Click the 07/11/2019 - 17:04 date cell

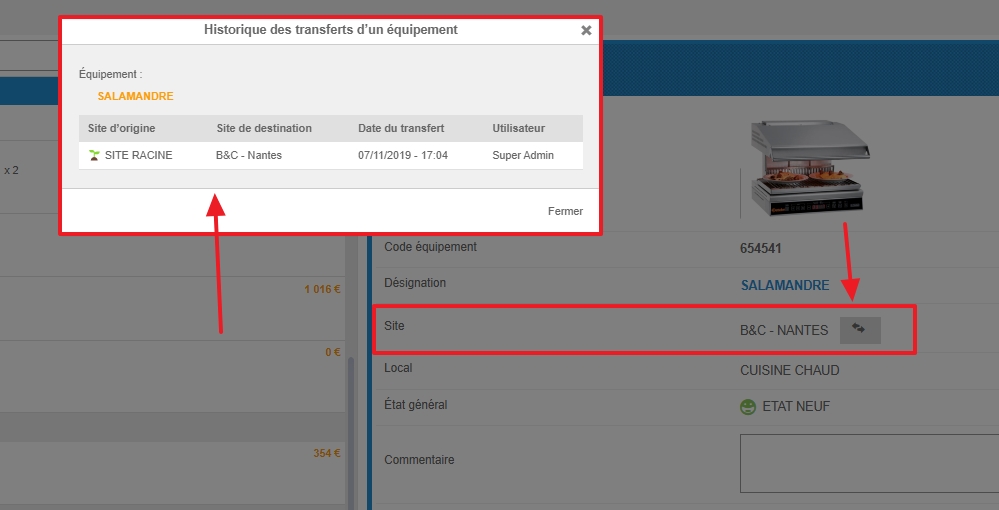click(403, 155)
